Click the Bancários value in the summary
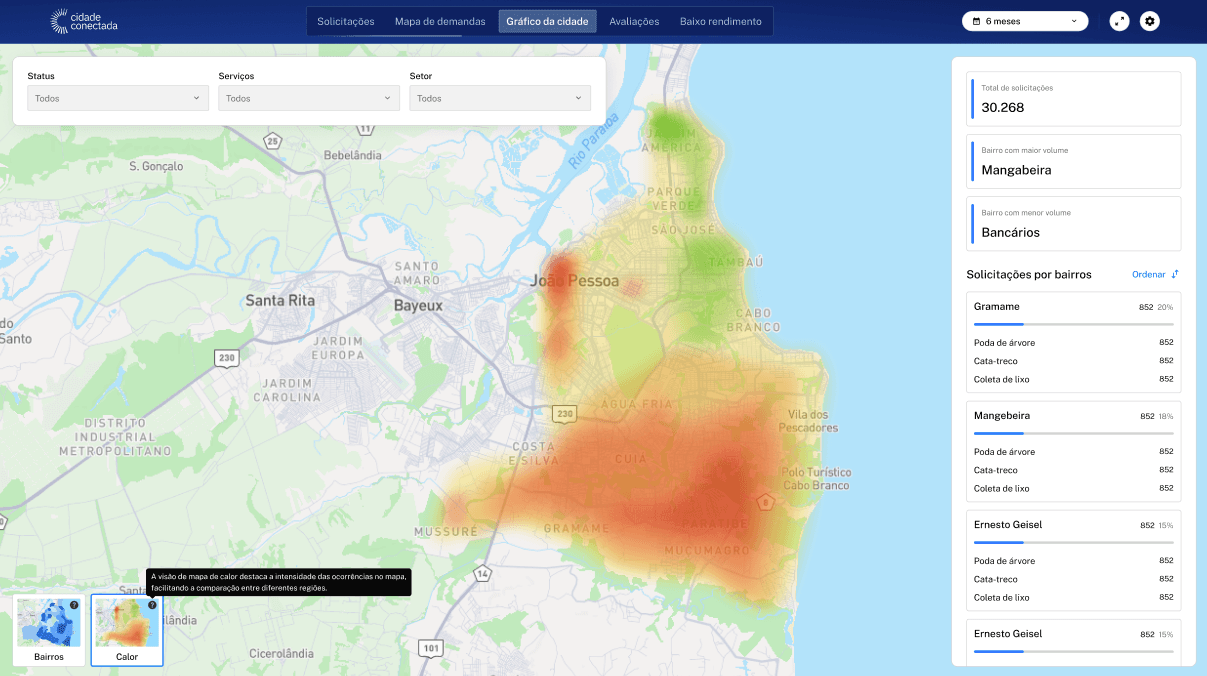The height and width of the screenshot is (676, 1207). (x=1011, y=232)
